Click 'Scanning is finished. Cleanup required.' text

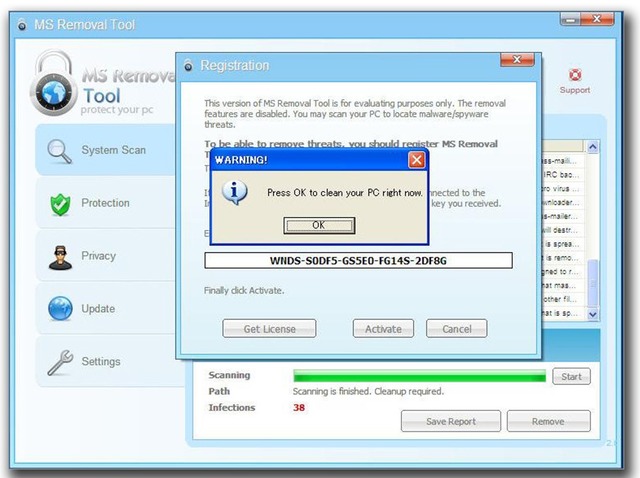tap(368, 391)
